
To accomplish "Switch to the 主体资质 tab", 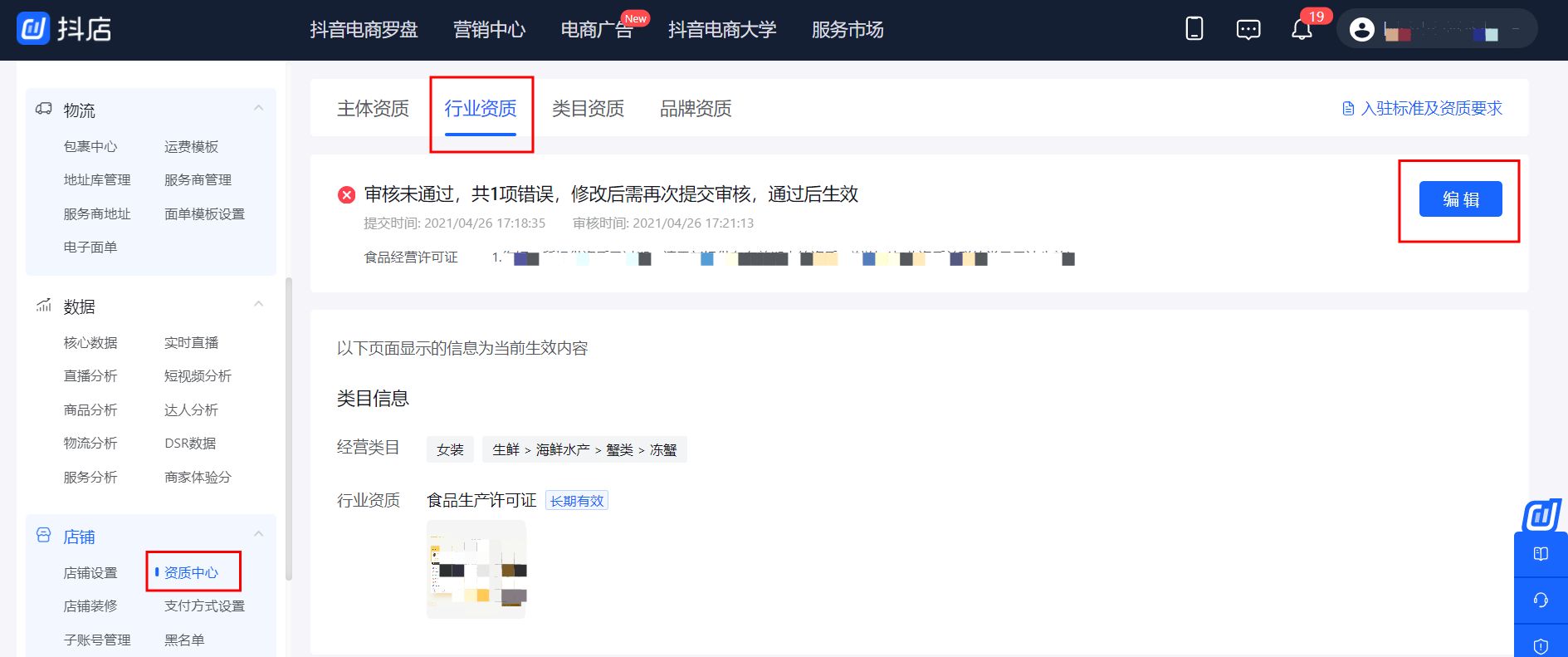I will (x=373, y=109).
